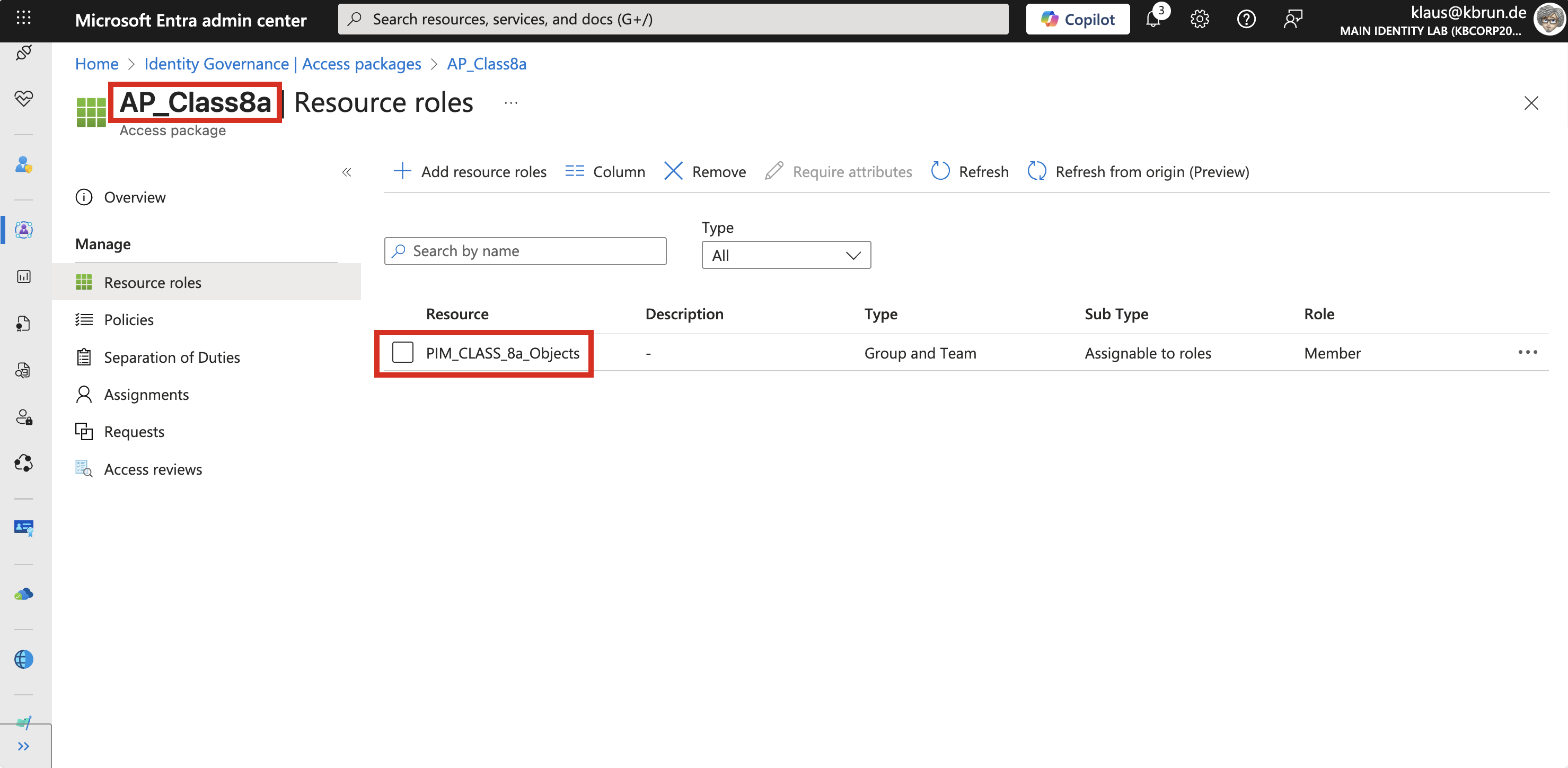1568x768 pixels.
Task: Follow the Home breadcrumb link
Action: coord(96,64)
